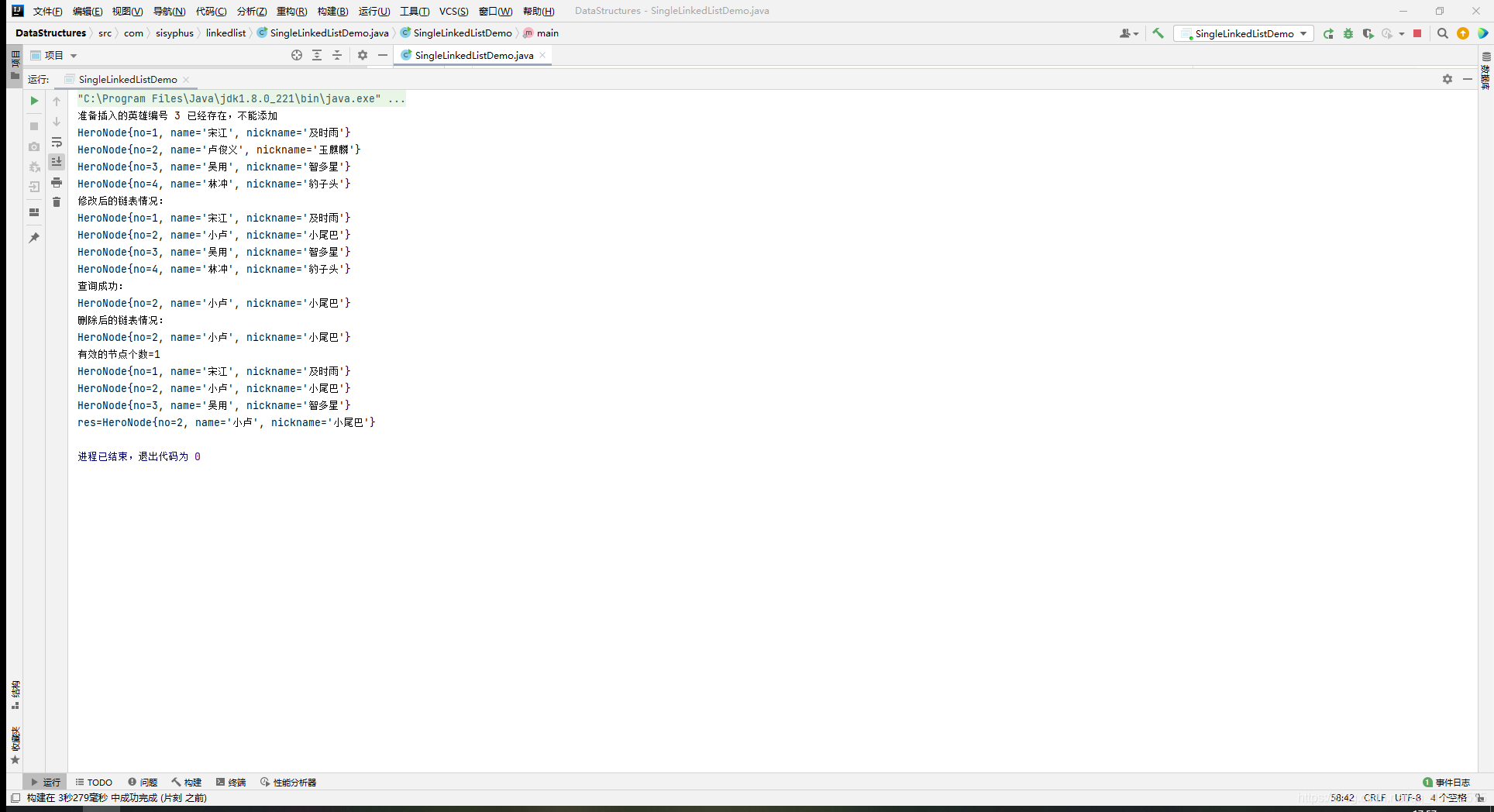Toggle scroll to end of console
The image size is (1494, 812).
[x=57, y=162]
